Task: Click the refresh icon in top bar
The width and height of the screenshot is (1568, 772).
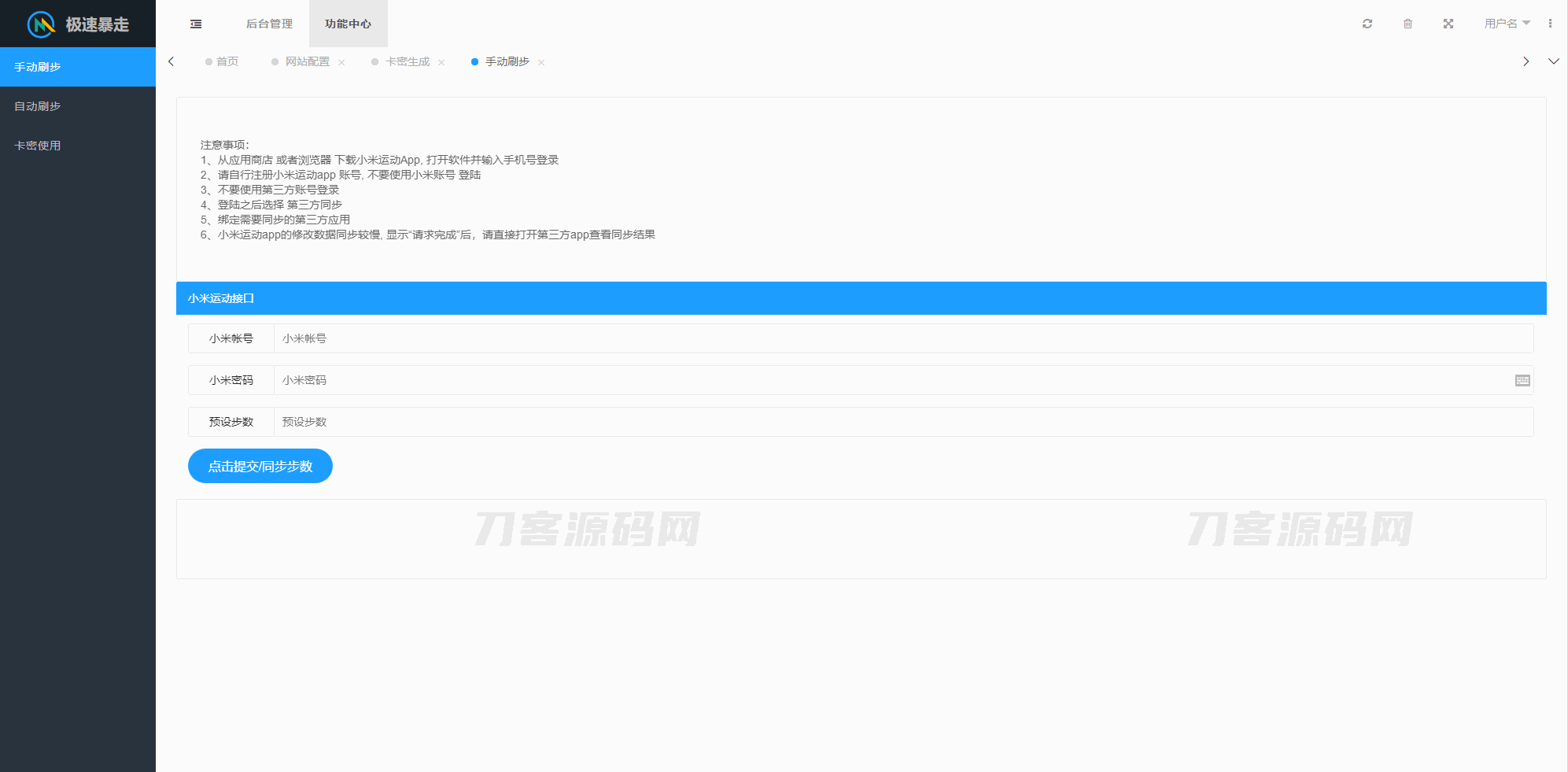Action: [1367, 24]
